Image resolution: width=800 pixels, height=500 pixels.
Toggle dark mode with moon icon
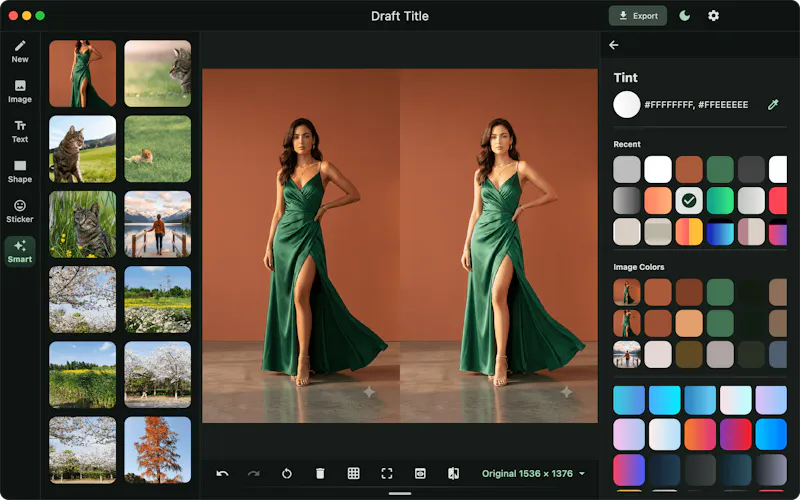[x=685, y=16]
